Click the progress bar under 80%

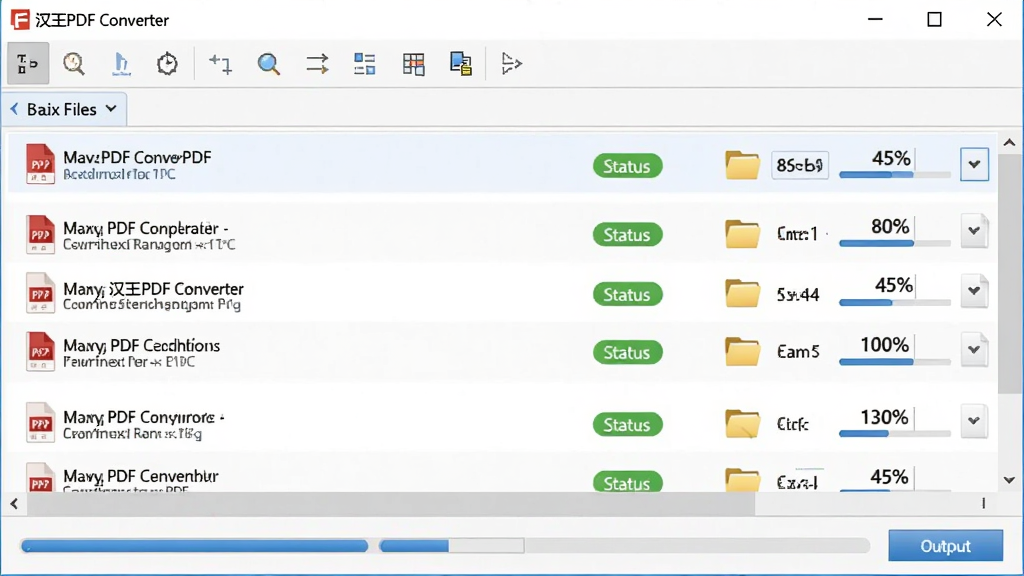tap(895, 243)
